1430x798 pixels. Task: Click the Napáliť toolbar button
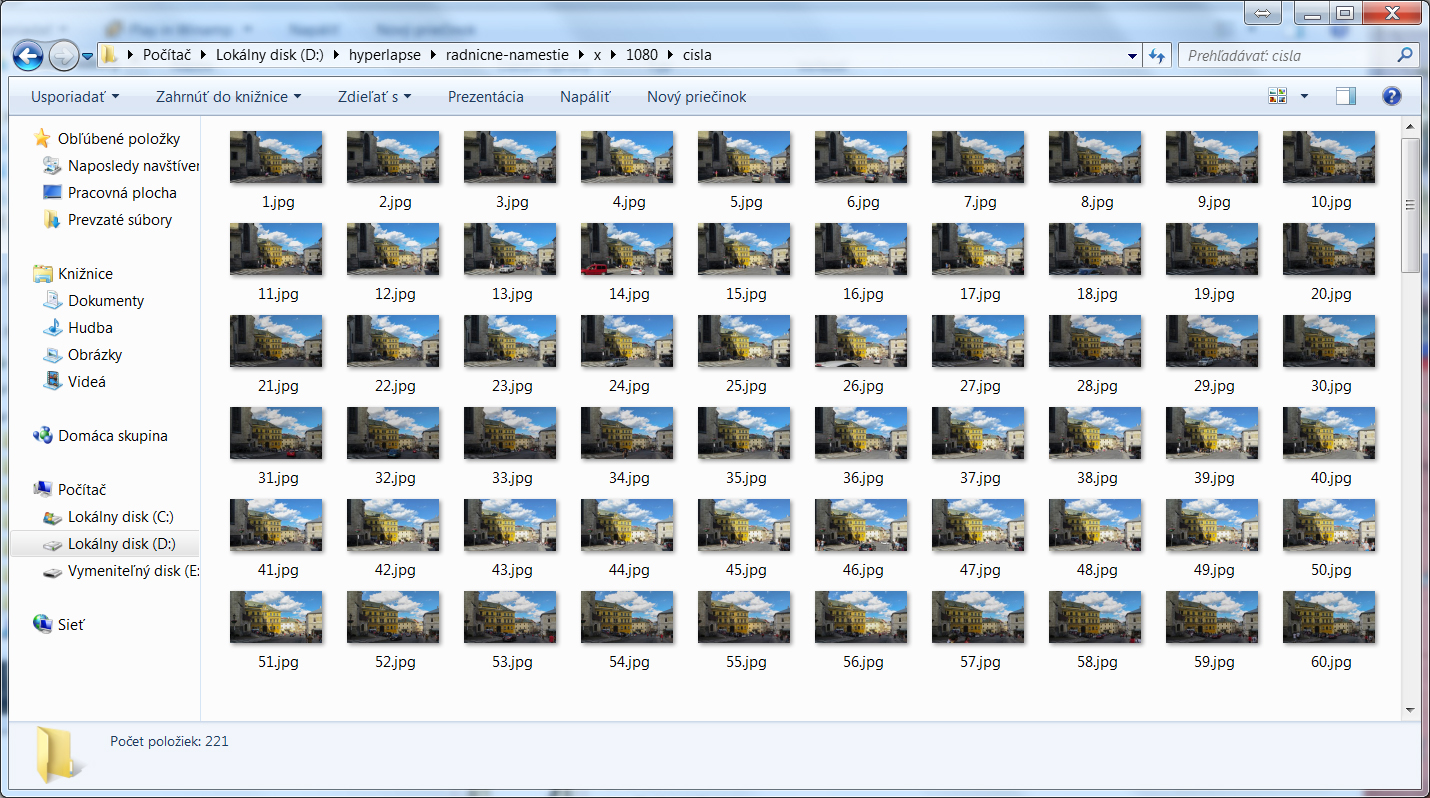(x=585, y=97)
